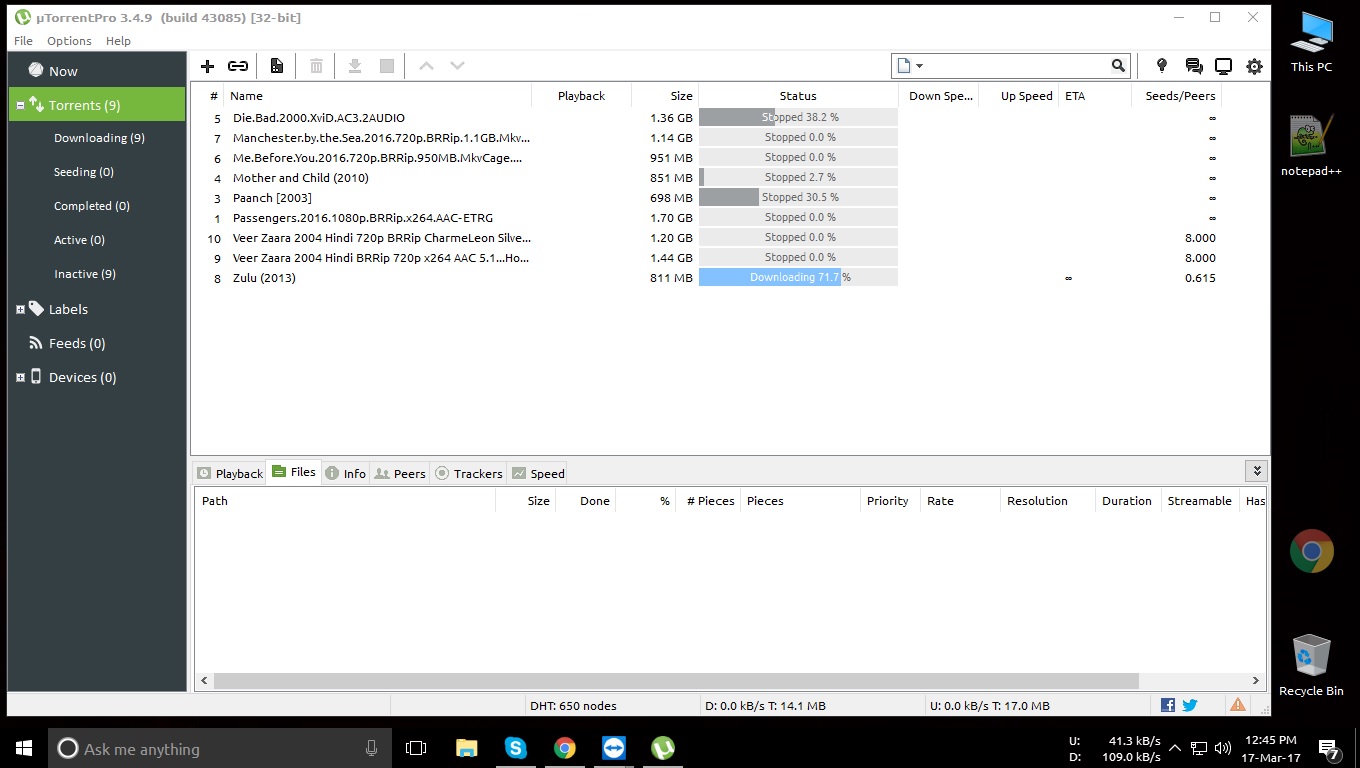
Task: Open the Options menu
Action: (69, 41)
